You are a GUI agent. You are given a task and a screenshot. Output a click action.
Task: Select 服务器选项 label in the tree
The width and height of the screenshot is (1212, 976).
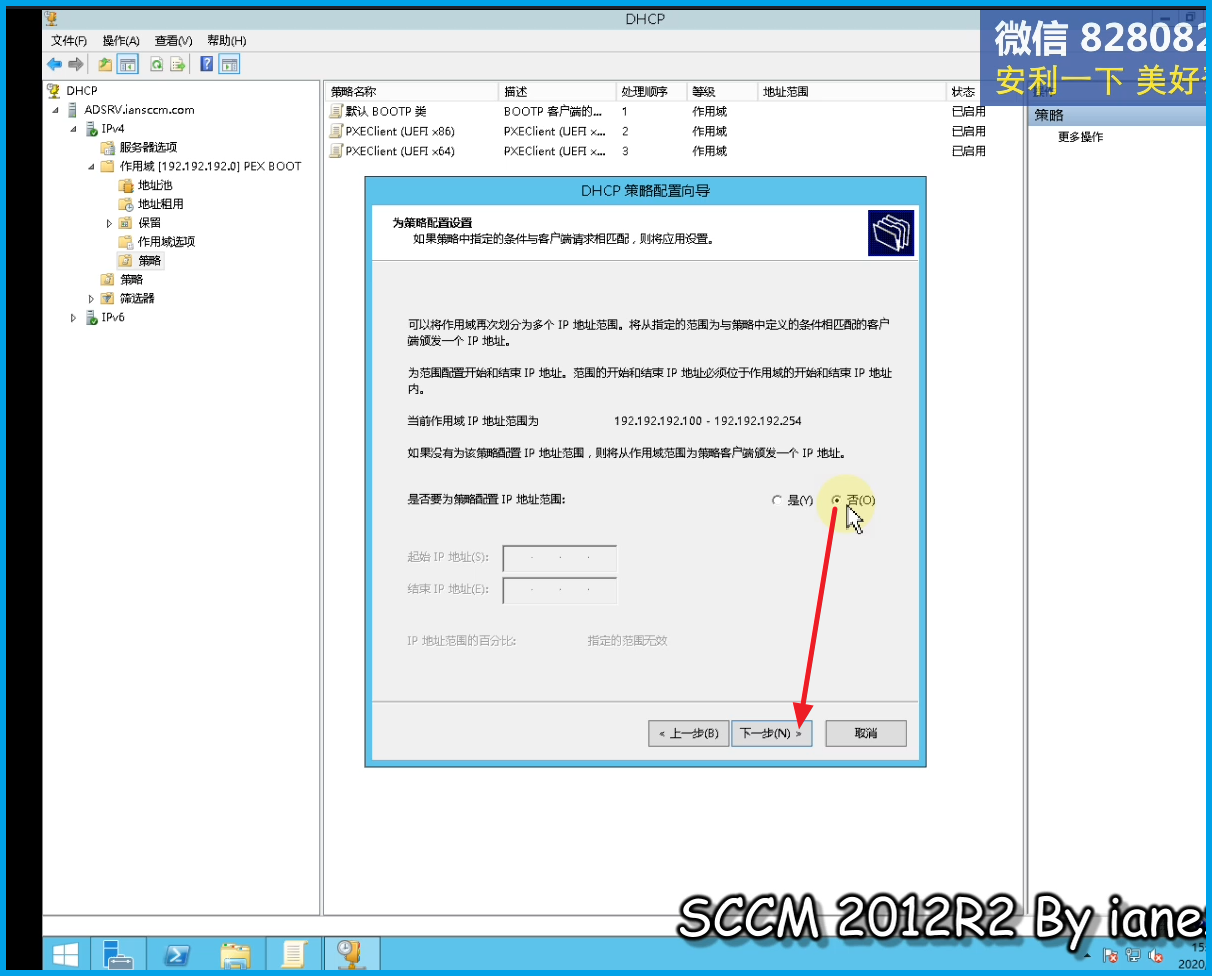(148, 148)
